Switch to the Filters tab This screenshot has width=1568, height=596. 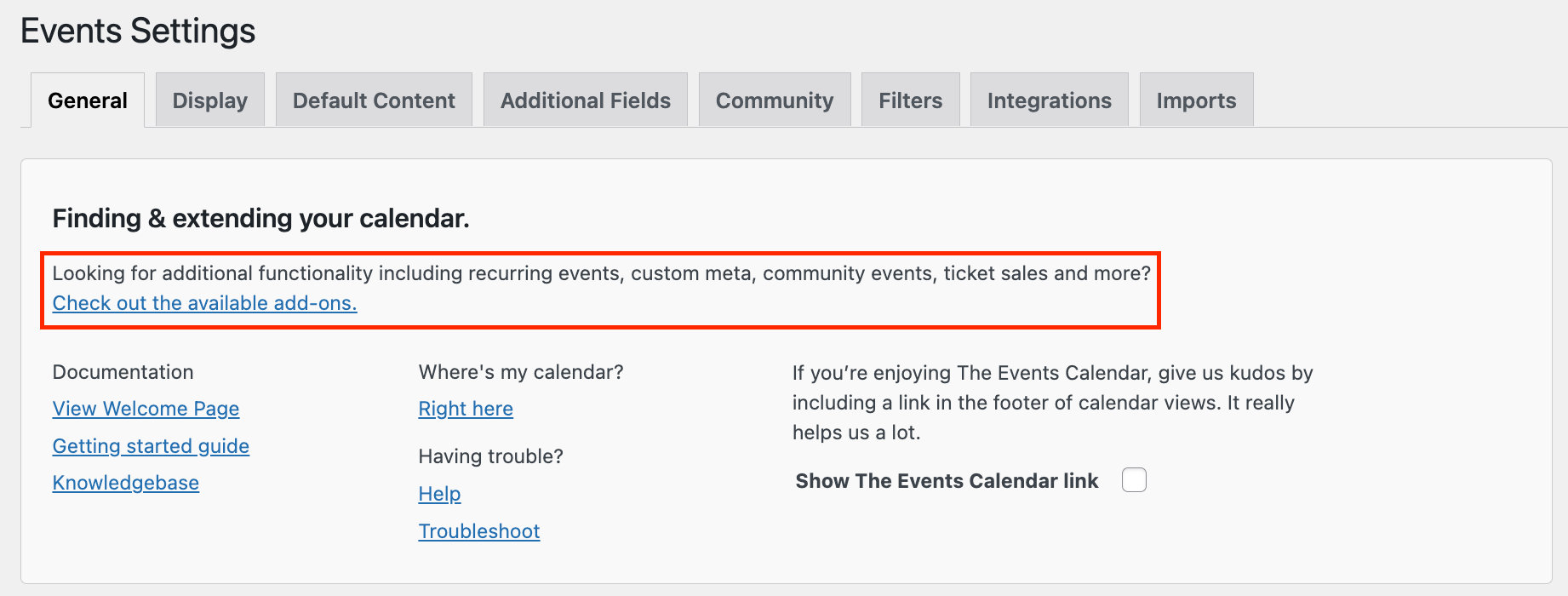click(911, 100)
